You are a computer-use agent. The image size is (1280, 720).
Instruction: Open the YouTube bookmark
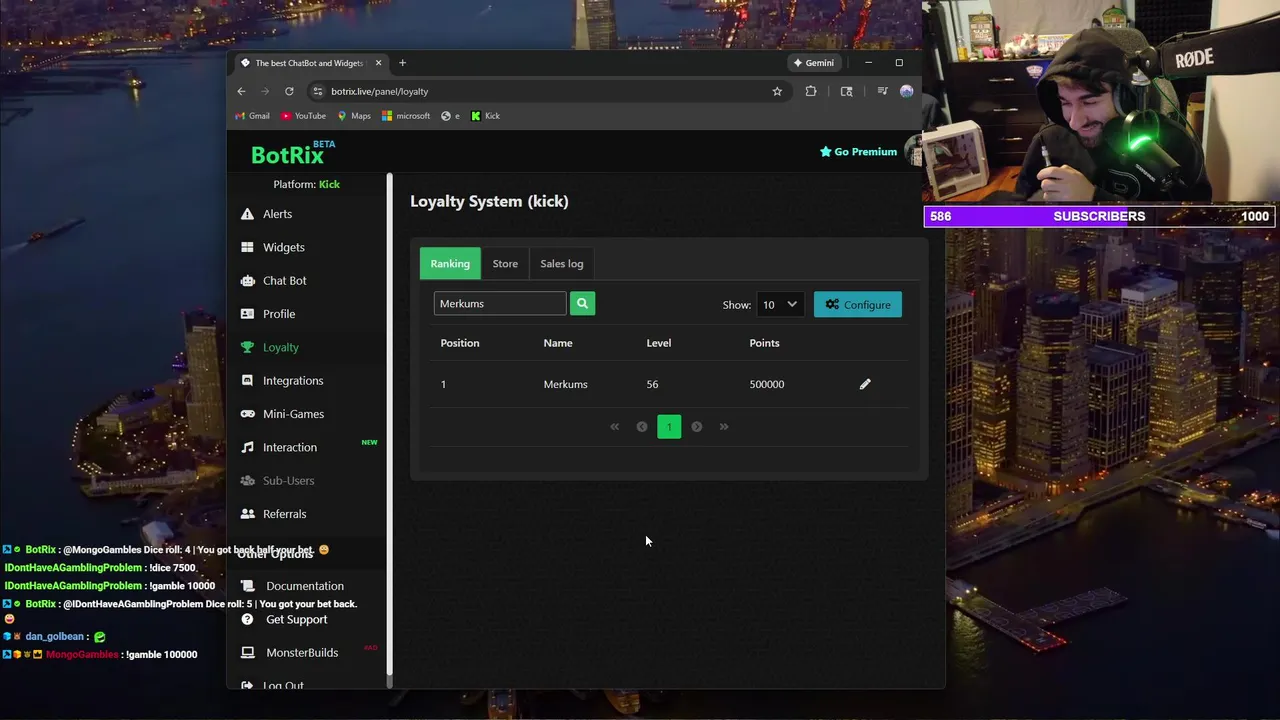(x=303, y=116)
